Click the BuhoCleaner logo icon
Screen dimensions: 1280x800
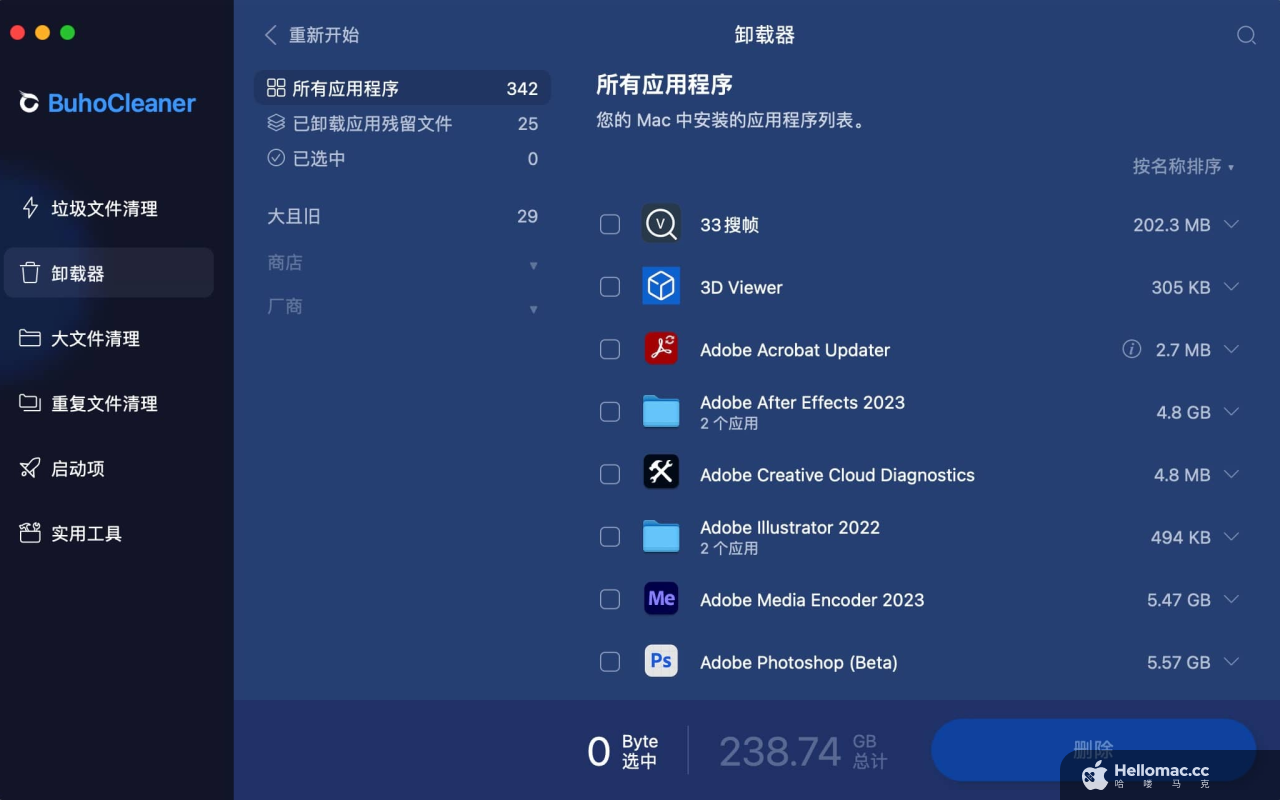tap(29, 102)
